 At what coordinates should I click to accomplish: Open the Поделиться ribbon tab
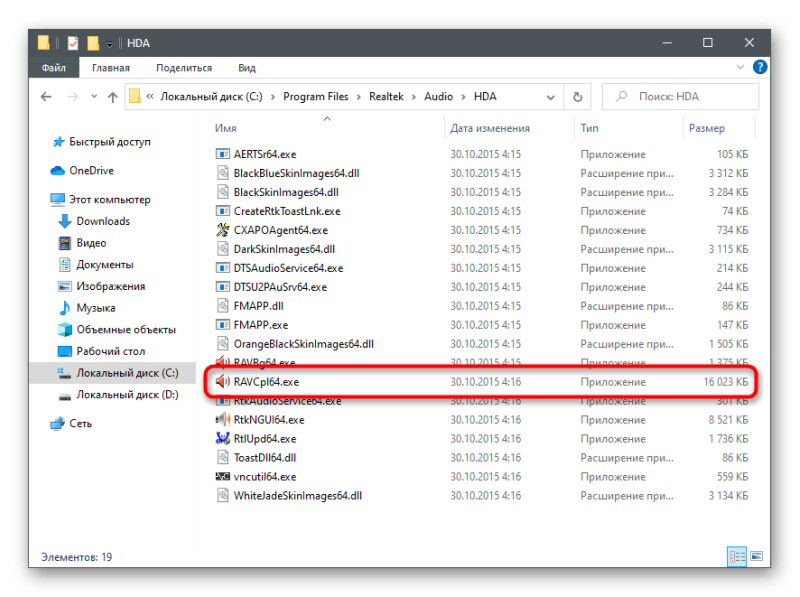(184, 68)
